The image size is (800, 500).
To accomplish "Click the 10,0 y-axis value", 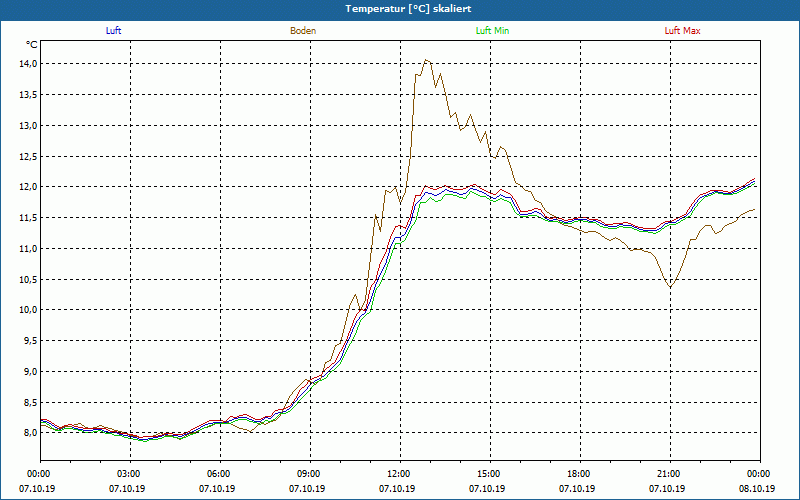I will coord(28,310).
